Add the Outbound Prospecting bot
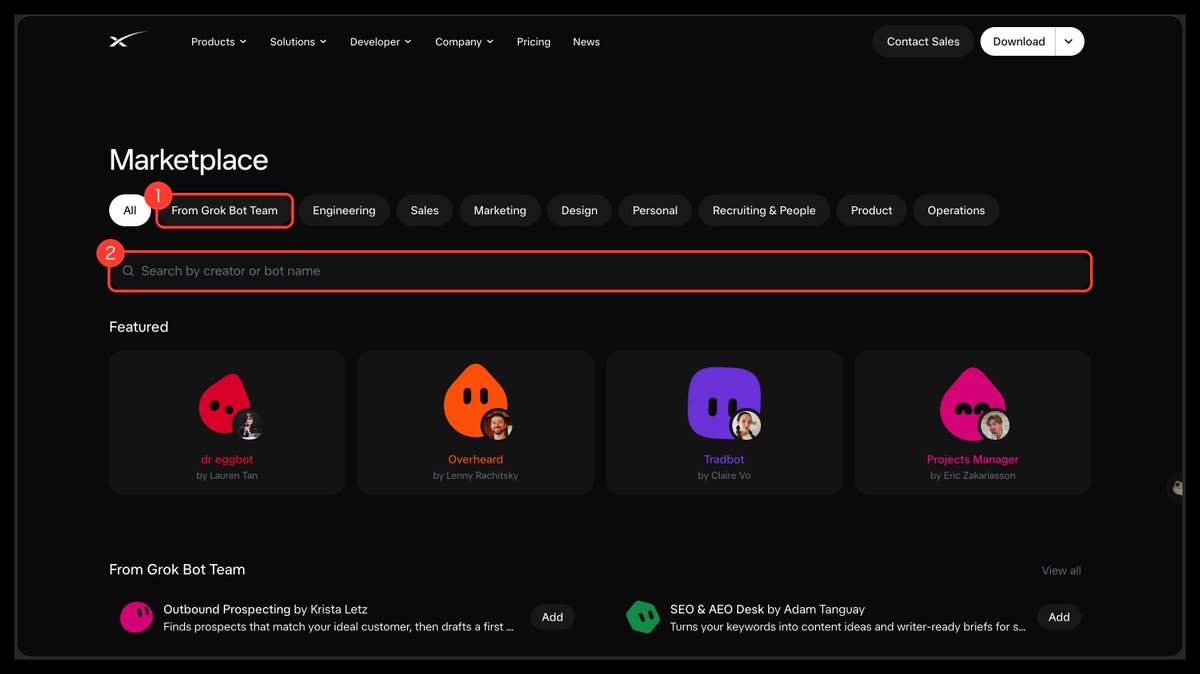This screenshot has height=674, width=1200. (x=552, y=617)
